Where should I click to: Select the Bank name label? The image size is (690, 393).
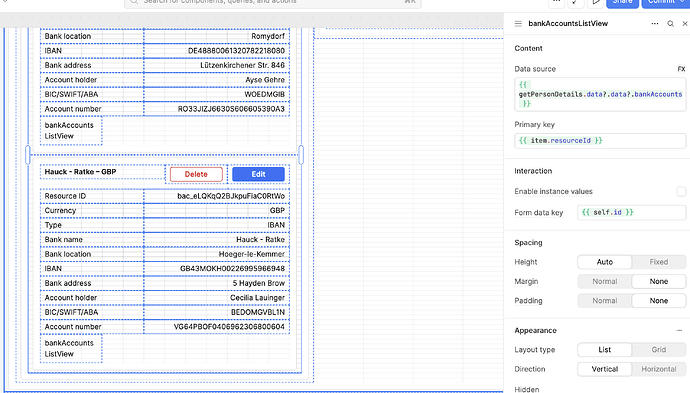click(63, 239)
